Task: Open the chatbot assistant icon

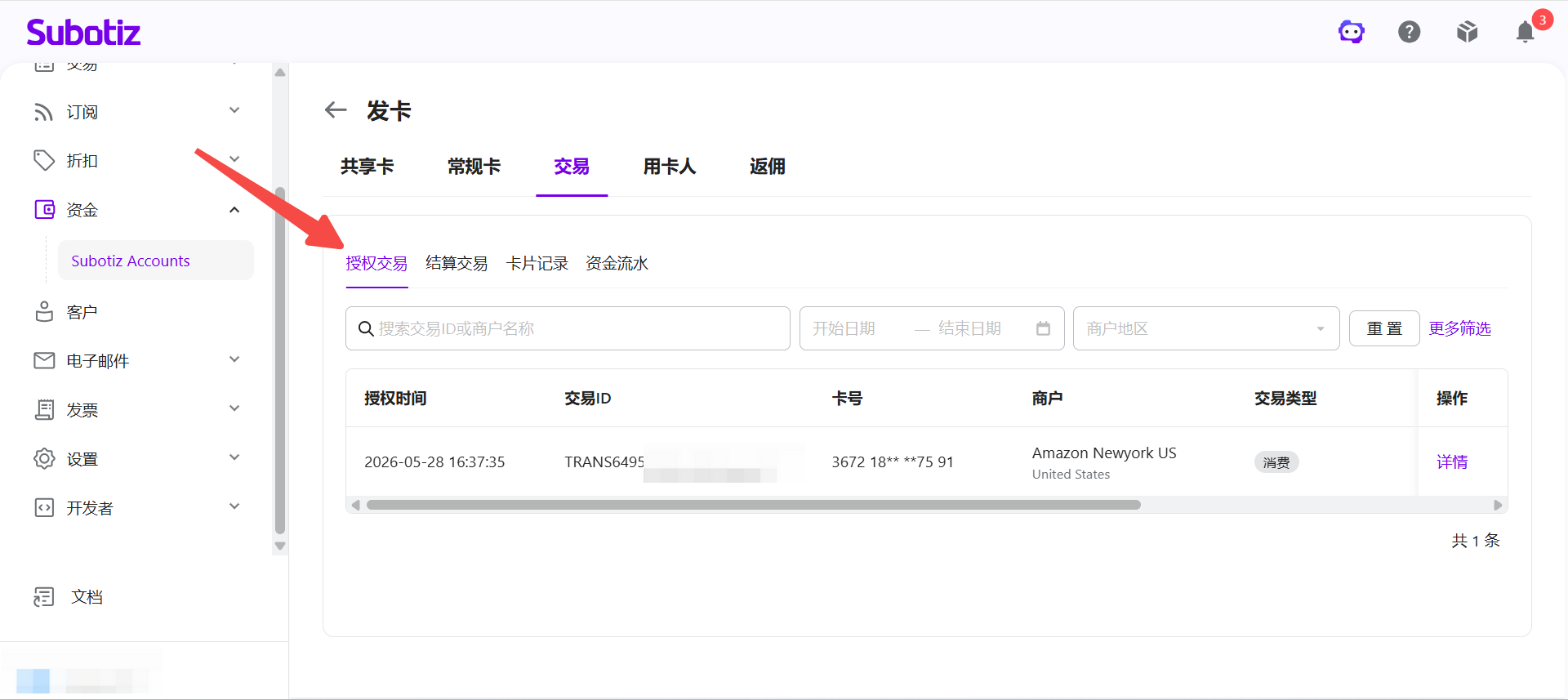Action: 1352,32
